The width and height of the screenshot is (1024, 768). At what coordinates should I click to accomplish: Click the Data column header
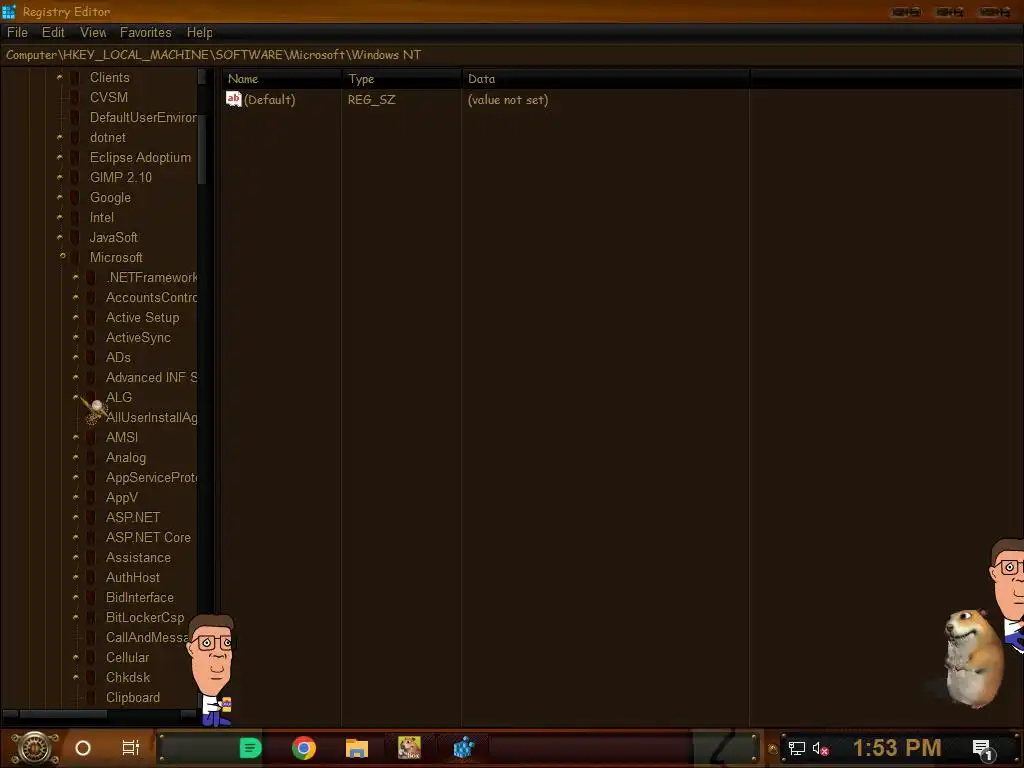tap(605, 79)
